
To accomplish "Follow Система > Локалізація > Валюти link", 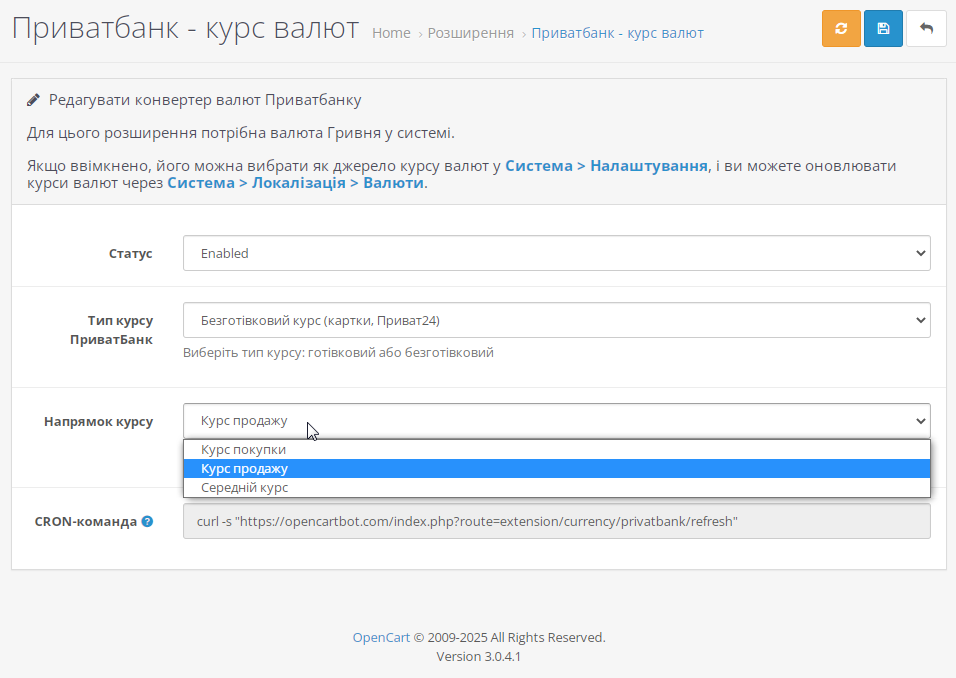I will click(x=296, y=183).
